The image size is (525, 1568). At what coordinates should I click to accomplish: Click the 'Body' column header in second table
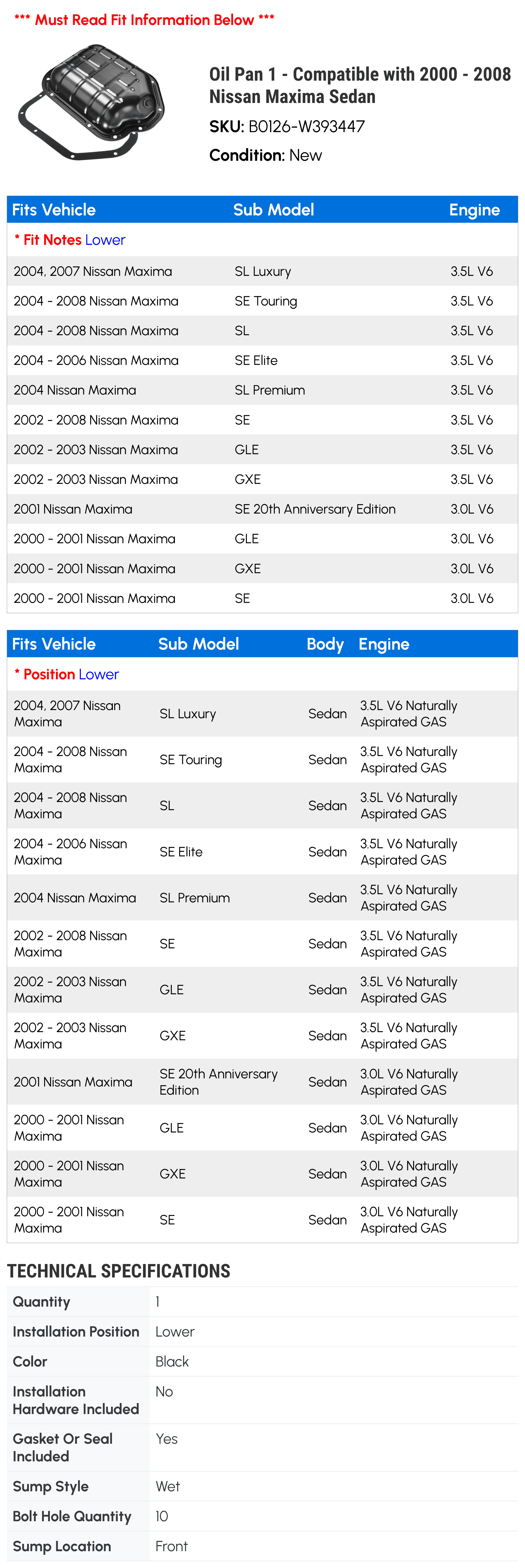pos(325,644)
